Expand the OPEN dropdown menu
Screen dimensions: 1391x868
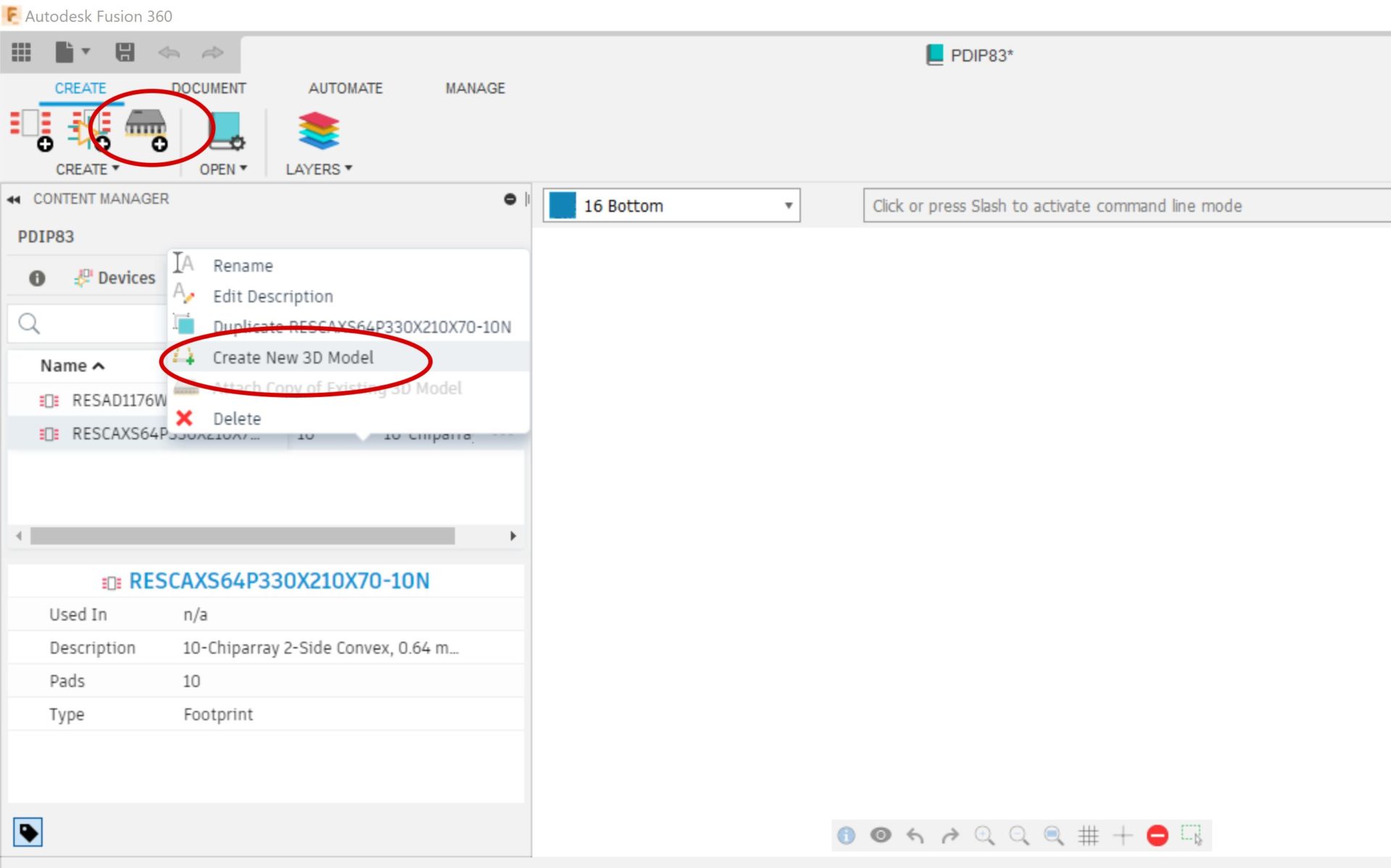tap(223, 169)
